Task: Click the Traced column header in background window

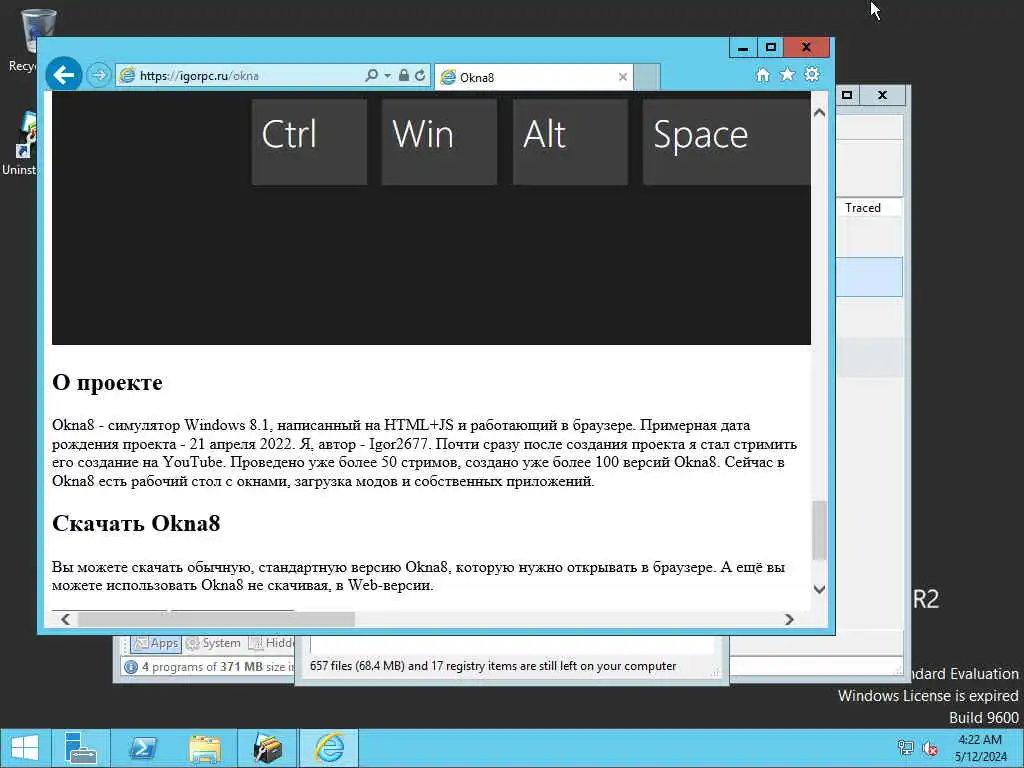Action: point(863,208)
